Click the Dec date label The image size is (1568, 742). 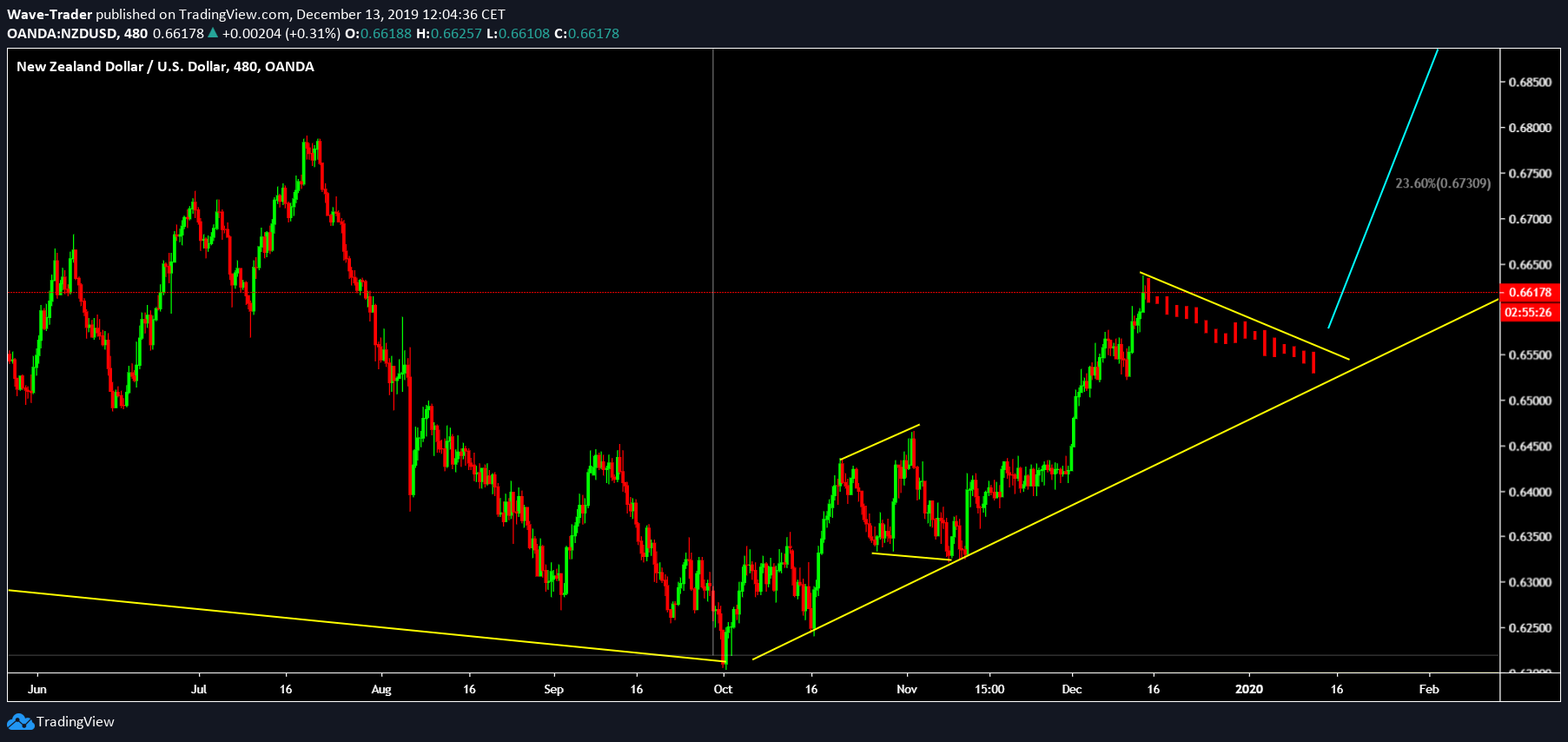1072,689
